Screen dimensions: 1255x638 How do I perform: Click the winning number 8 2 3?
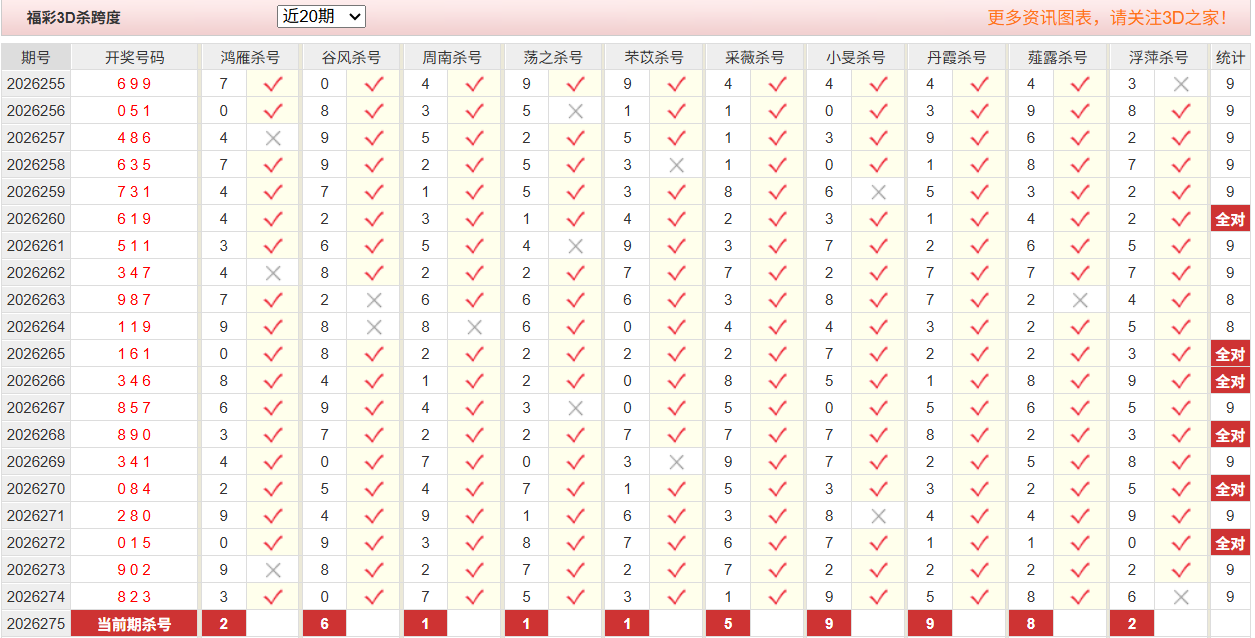(134, 597)
